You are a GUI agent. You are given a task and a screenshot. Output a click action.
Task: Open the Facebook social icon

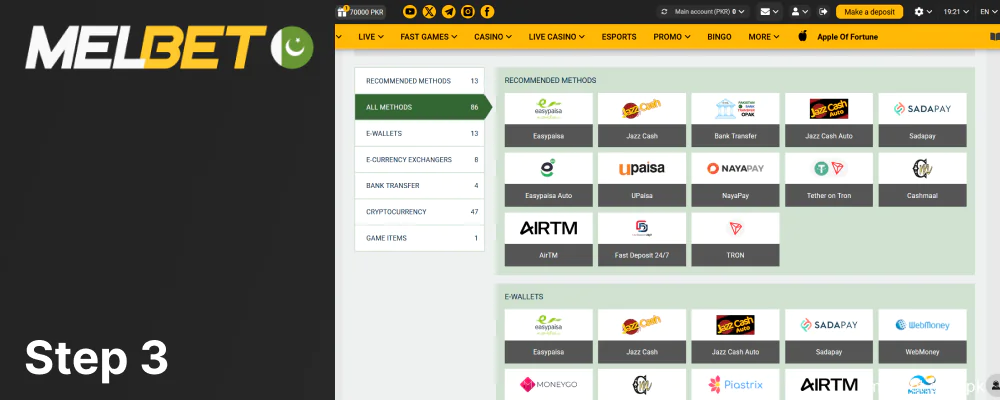[487, 11]
